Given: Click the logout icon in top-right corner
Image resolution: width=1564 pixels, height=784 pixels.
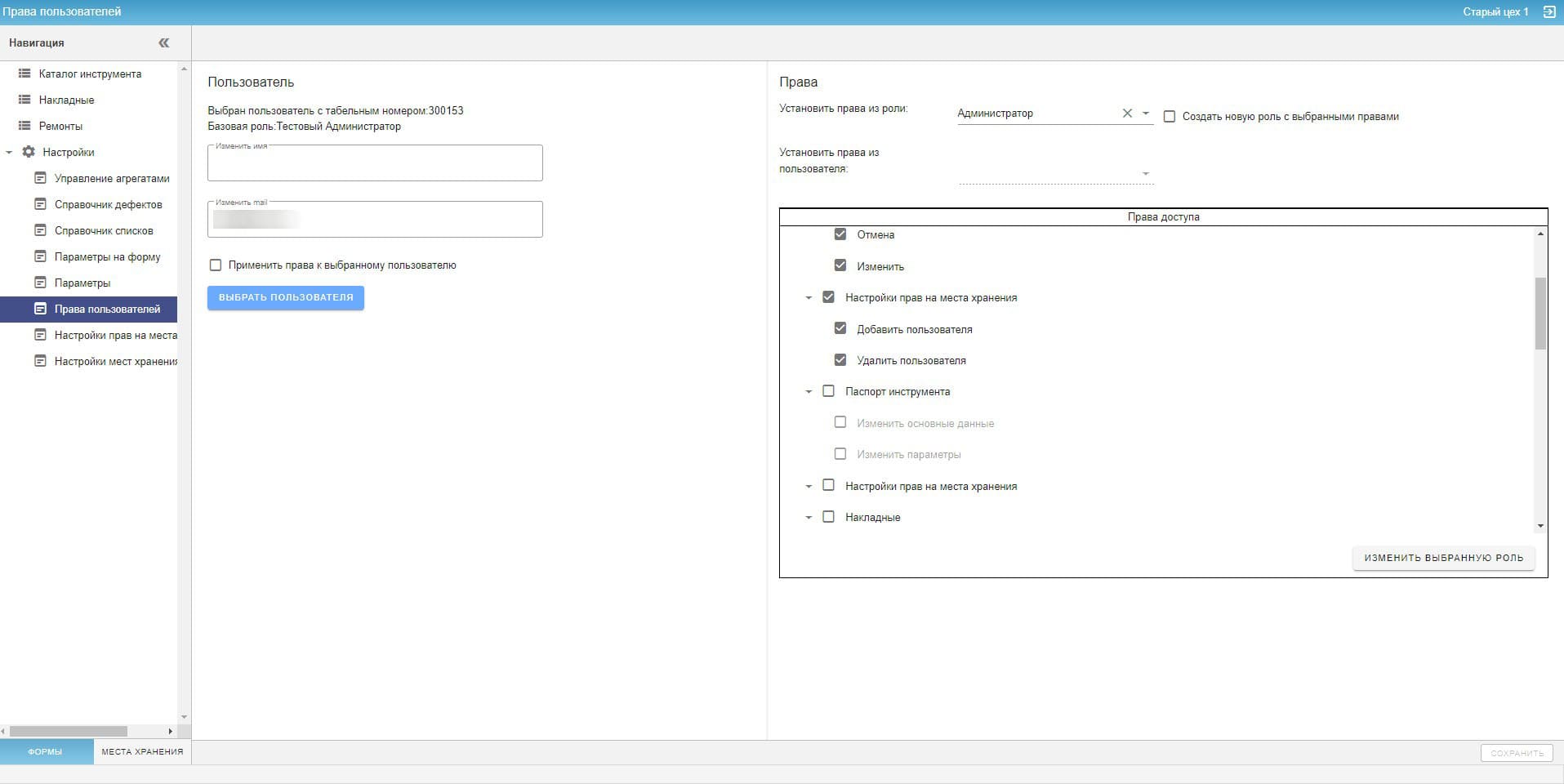Looking at the screenshot, I should tap(1548, 12).
